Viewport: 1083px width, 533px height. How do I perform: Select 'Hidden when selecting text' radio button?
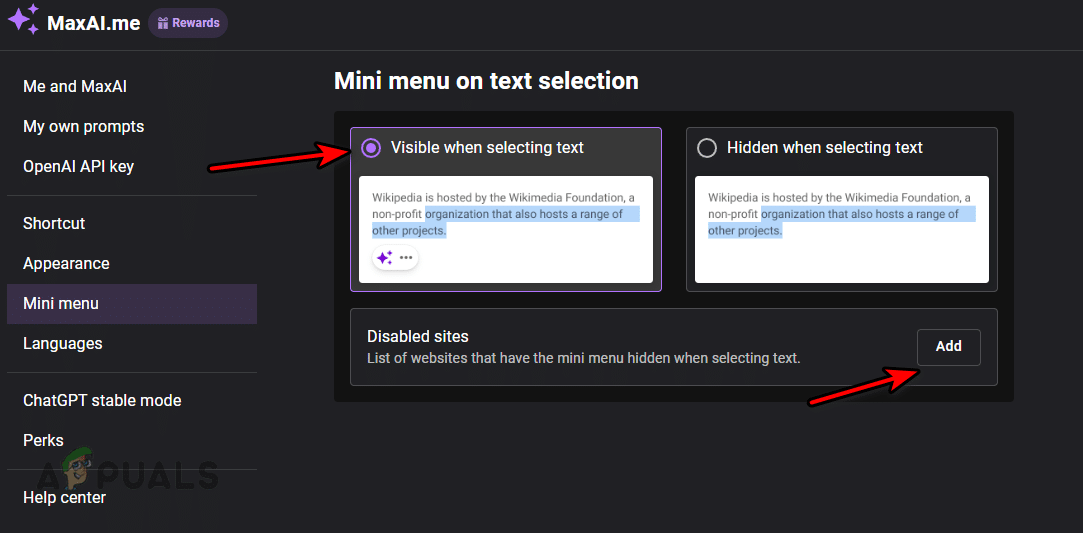(707, 148)
